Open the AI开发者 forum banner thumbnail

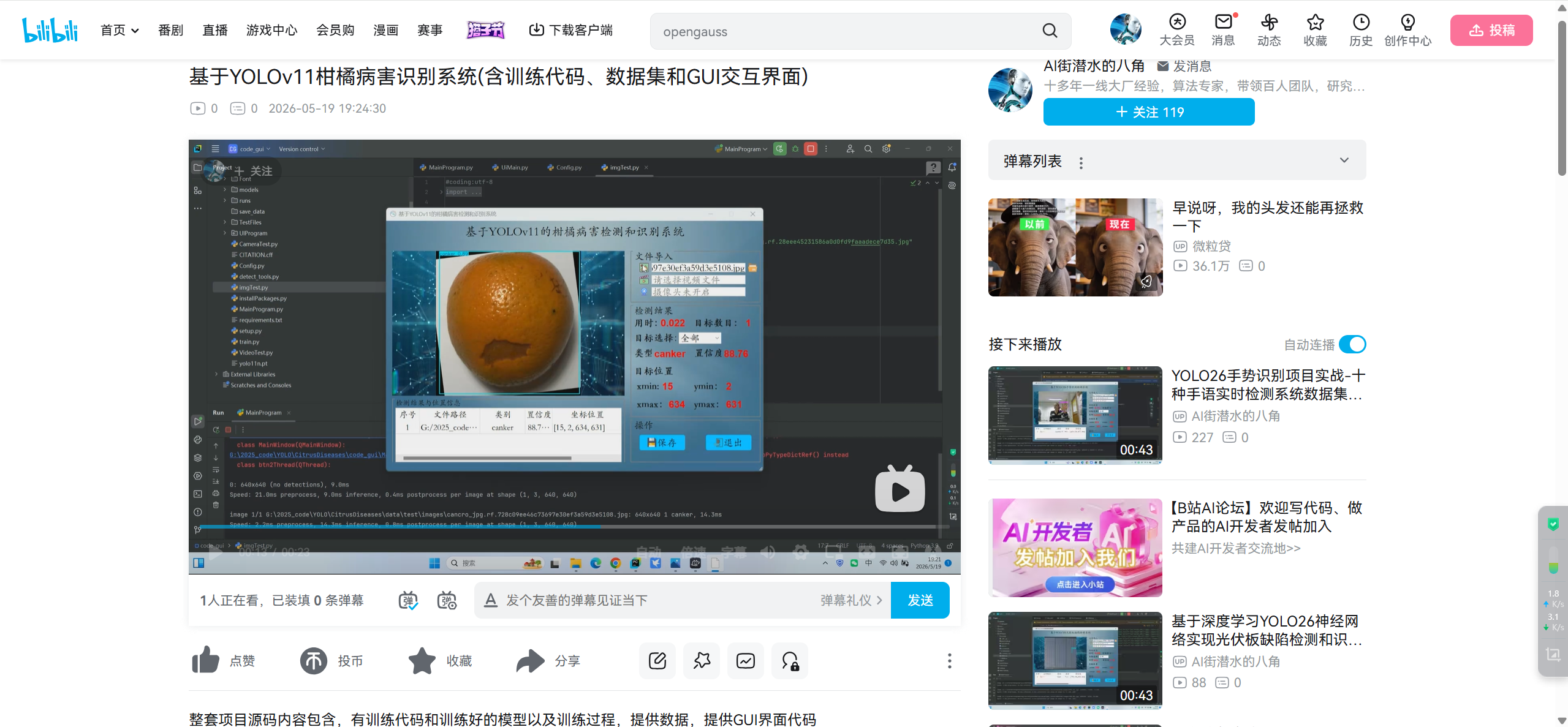tap(1075, 547)
